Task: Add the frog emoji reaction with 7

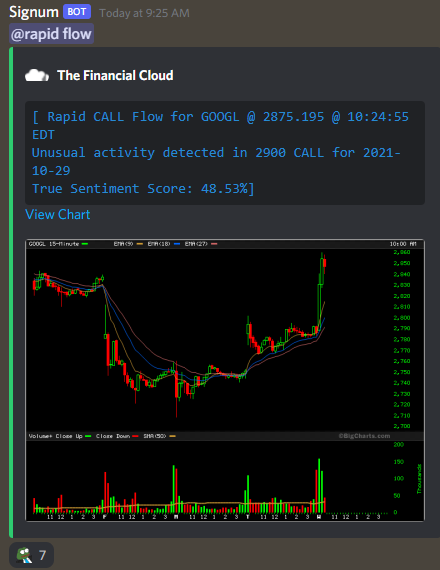Action: pyautogui.click(x=31, y=555)
